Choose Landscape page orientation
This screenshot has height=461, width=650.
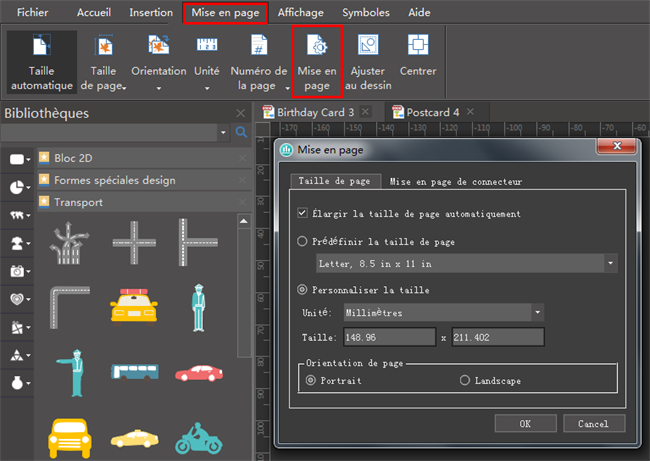(465, 380)
